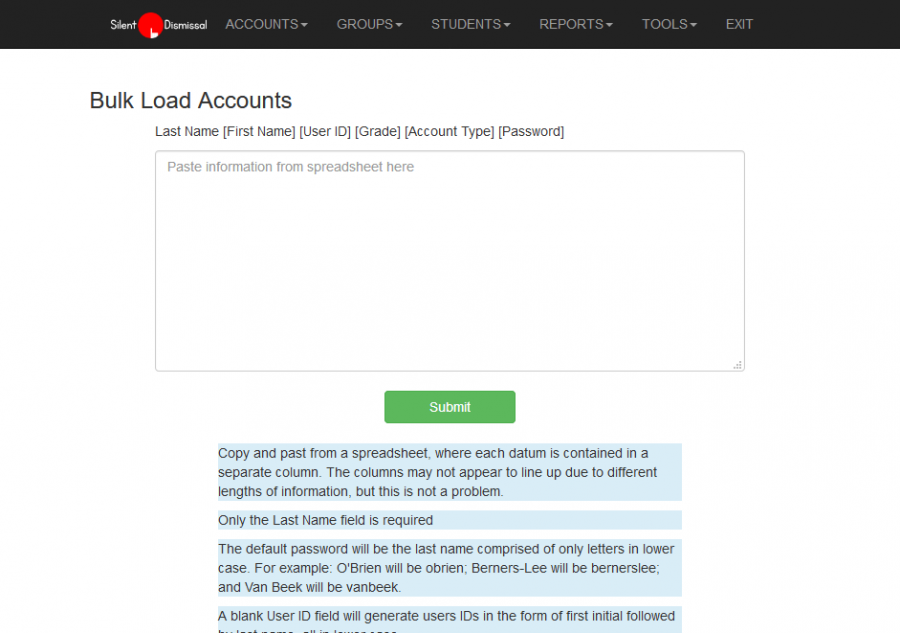Click the caret next to GROUPS
Image resolution: width=900 pixels, height=633 pixels.
coord(399,25)
